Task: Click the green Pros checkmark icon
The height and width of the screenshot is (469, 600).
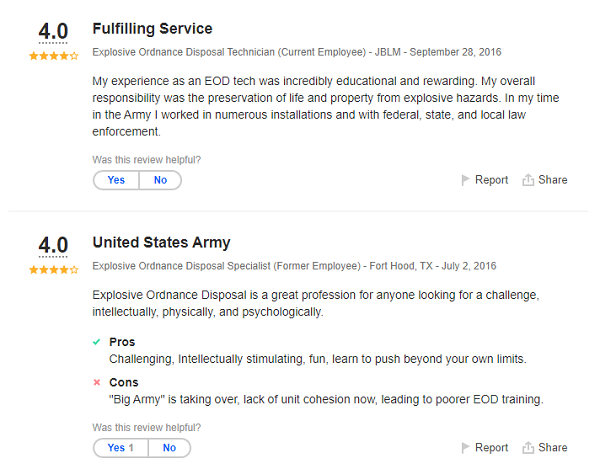Action: click(97, 342)
